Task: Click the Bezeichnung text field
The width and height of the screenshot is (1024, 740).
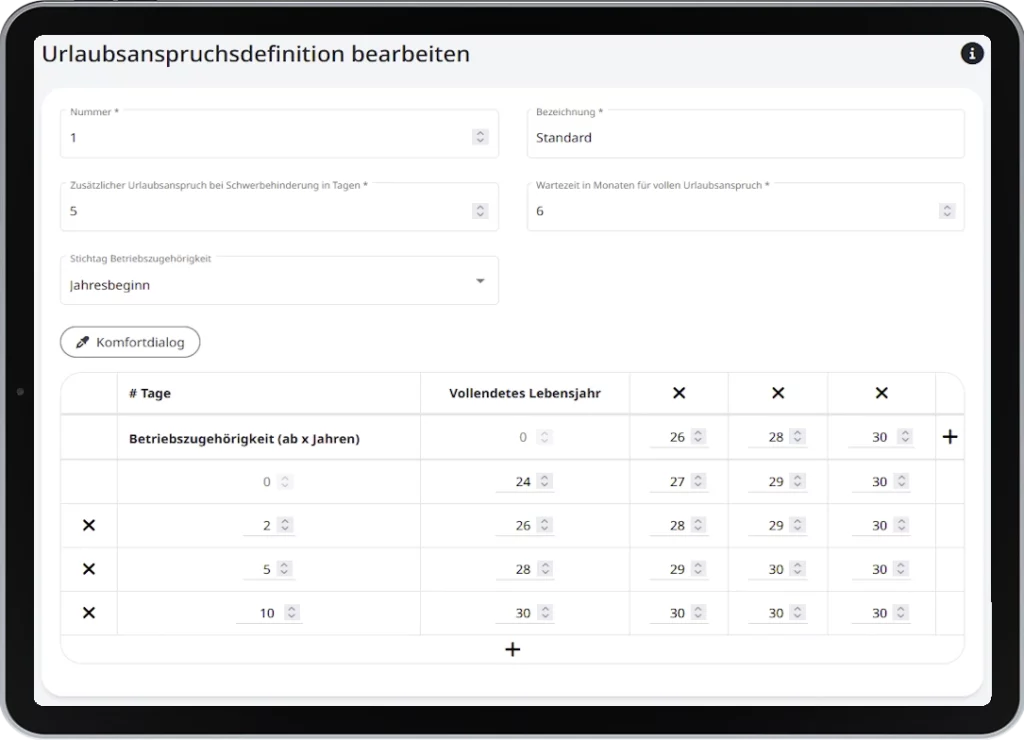Action: coord(745,137)
